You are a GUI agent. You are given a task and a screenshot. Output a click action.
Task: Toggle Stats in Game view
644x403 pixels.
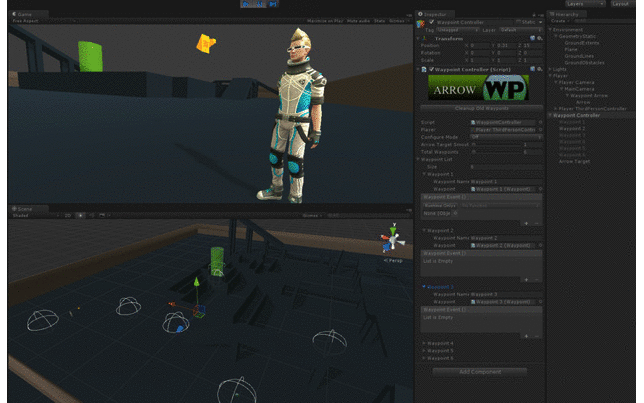pyautogui.click(x=380, y=21)
